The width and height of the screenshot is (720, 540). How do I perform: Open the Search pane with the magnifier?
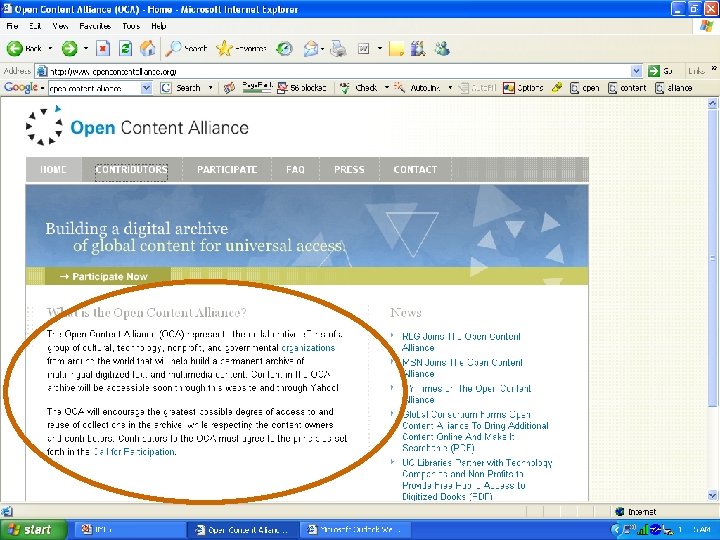point(186,48)
